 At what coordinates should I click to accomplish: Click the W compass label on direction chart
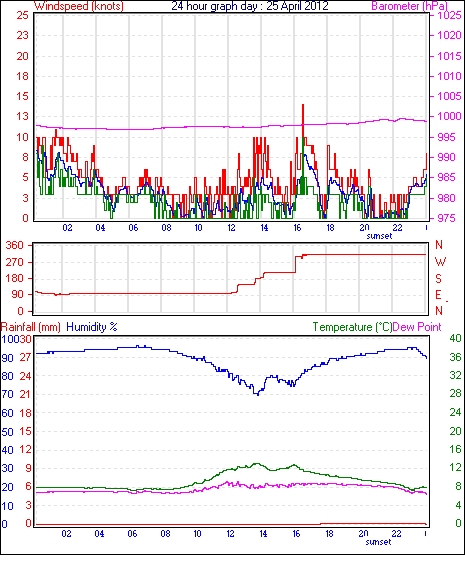(440, 262)
